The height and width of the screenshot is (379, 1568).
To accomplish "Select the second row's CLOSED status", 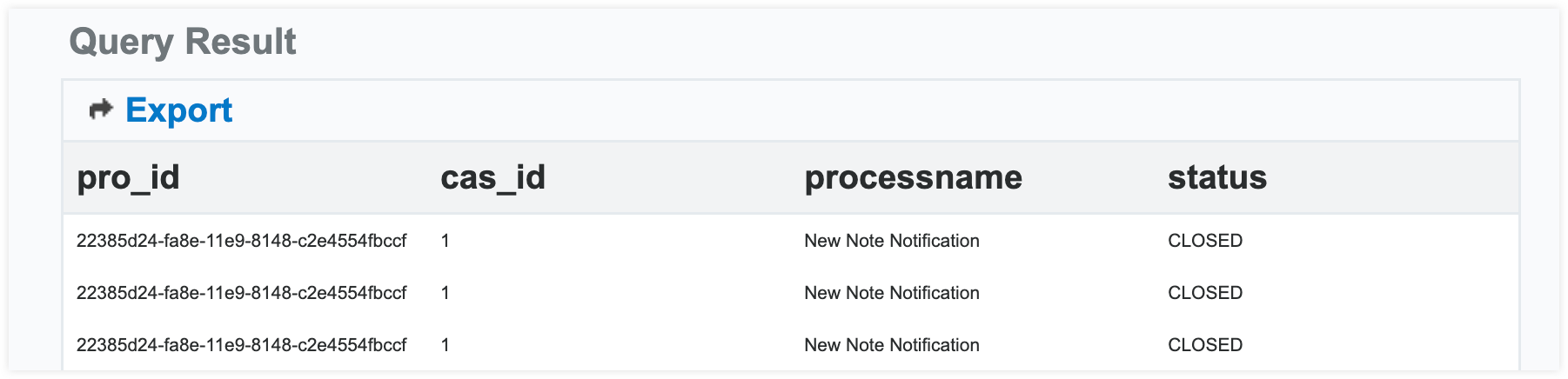I will [x=1204, y=293].
